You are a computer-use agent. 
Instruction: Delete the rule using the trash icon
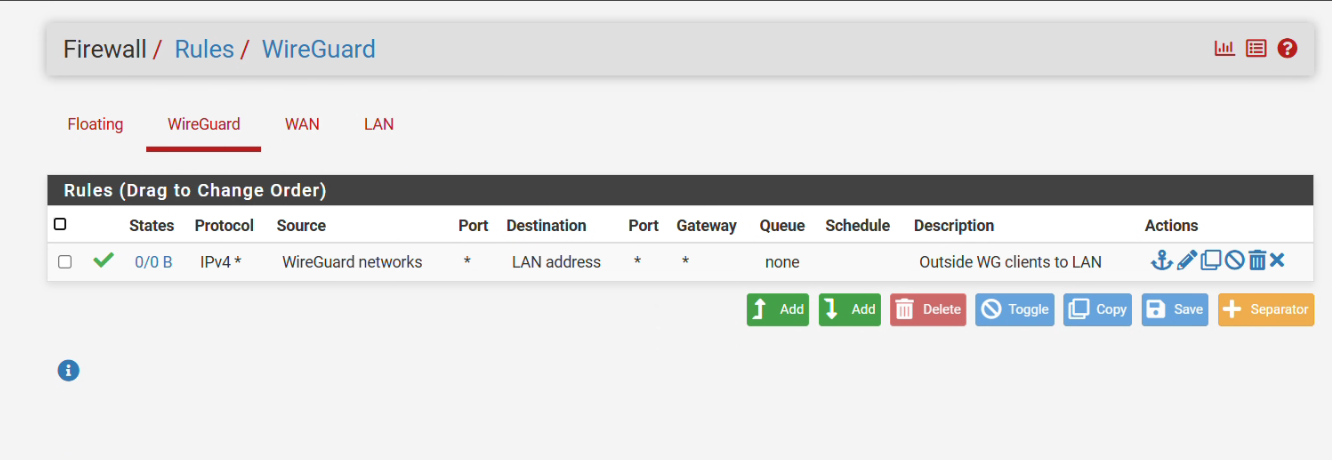pos(1257,261)
